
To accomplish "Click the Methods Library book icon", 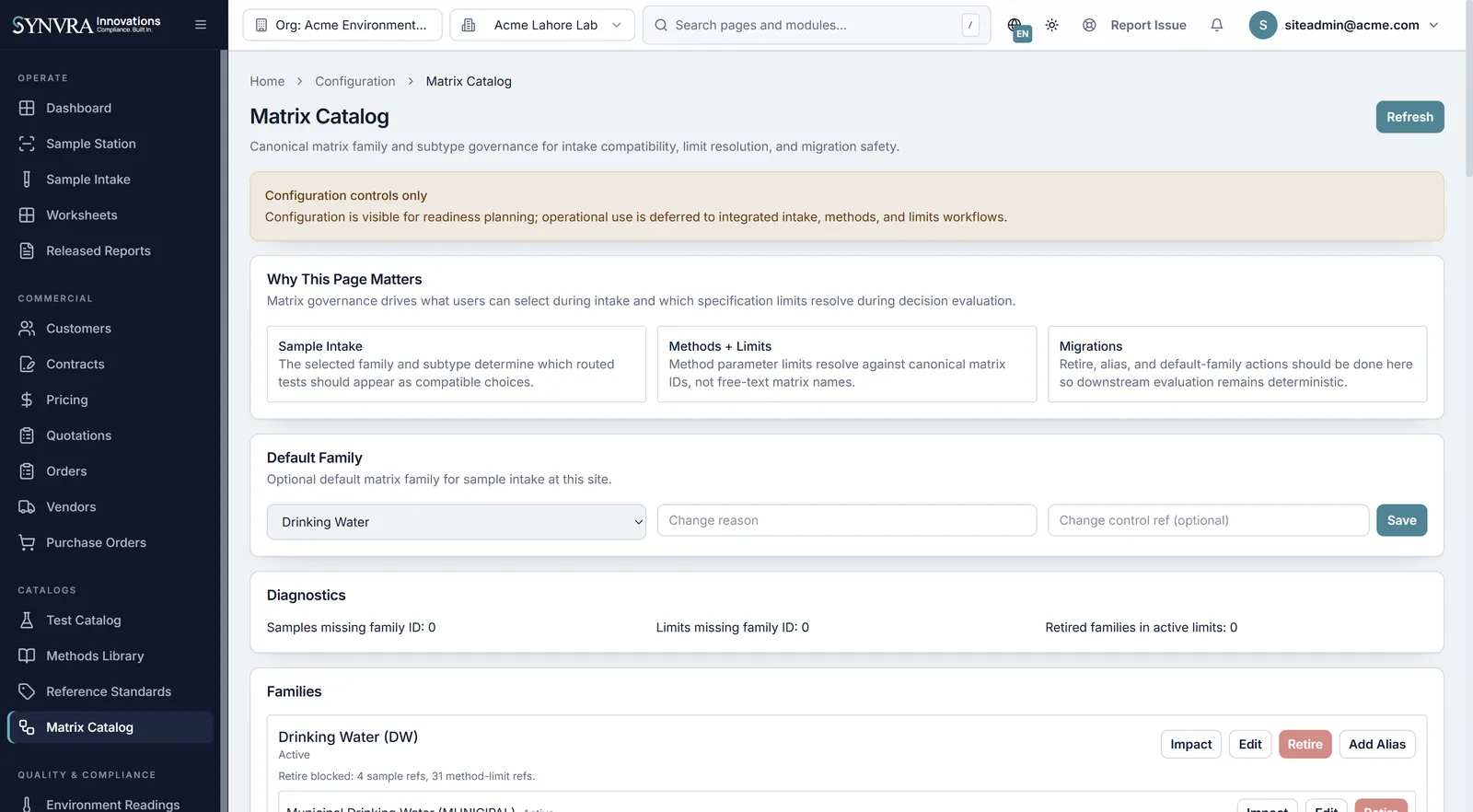I will (27, 656).
